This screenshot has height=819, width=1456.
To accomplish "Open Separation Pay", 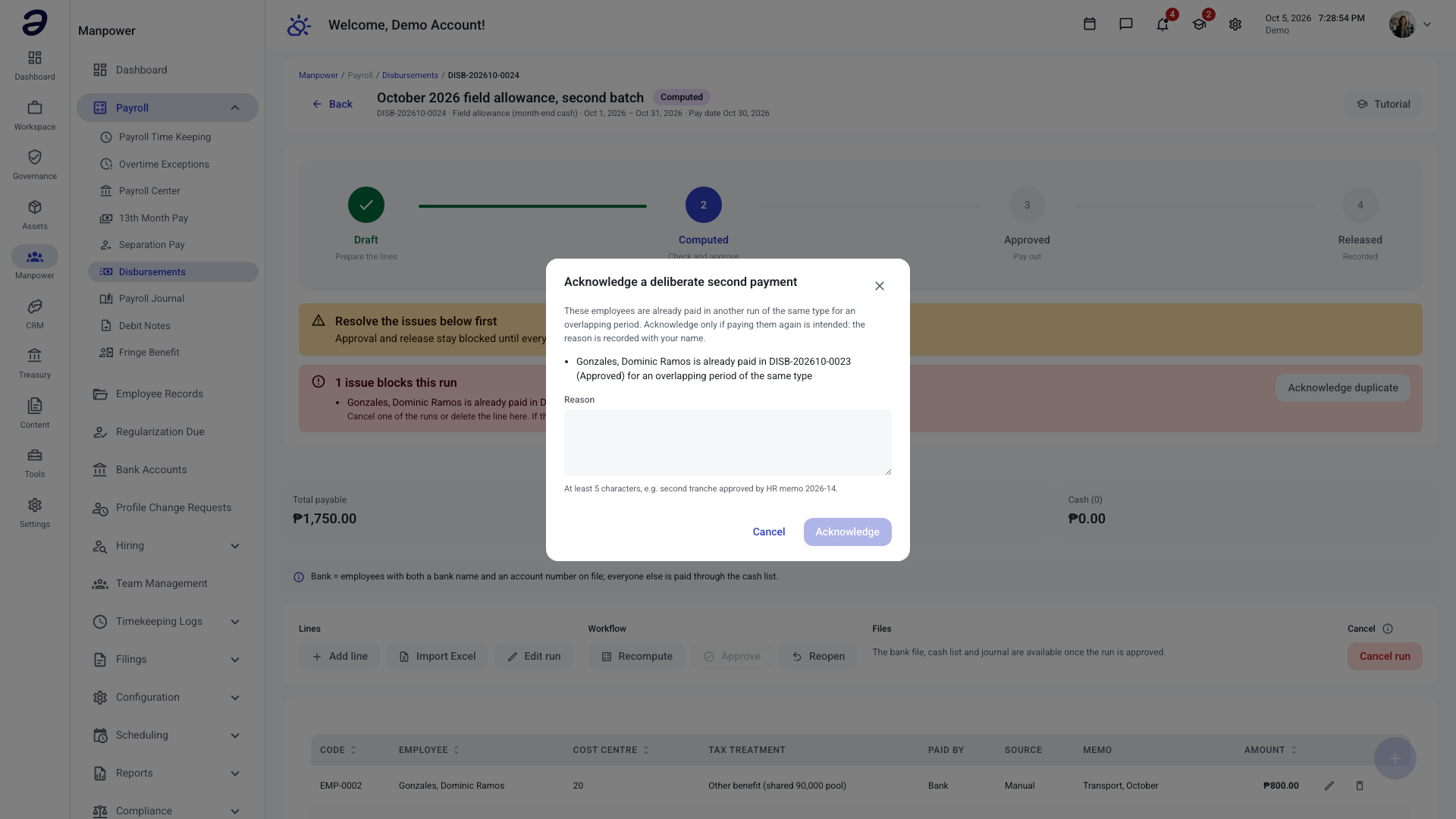I will (173, 245).
